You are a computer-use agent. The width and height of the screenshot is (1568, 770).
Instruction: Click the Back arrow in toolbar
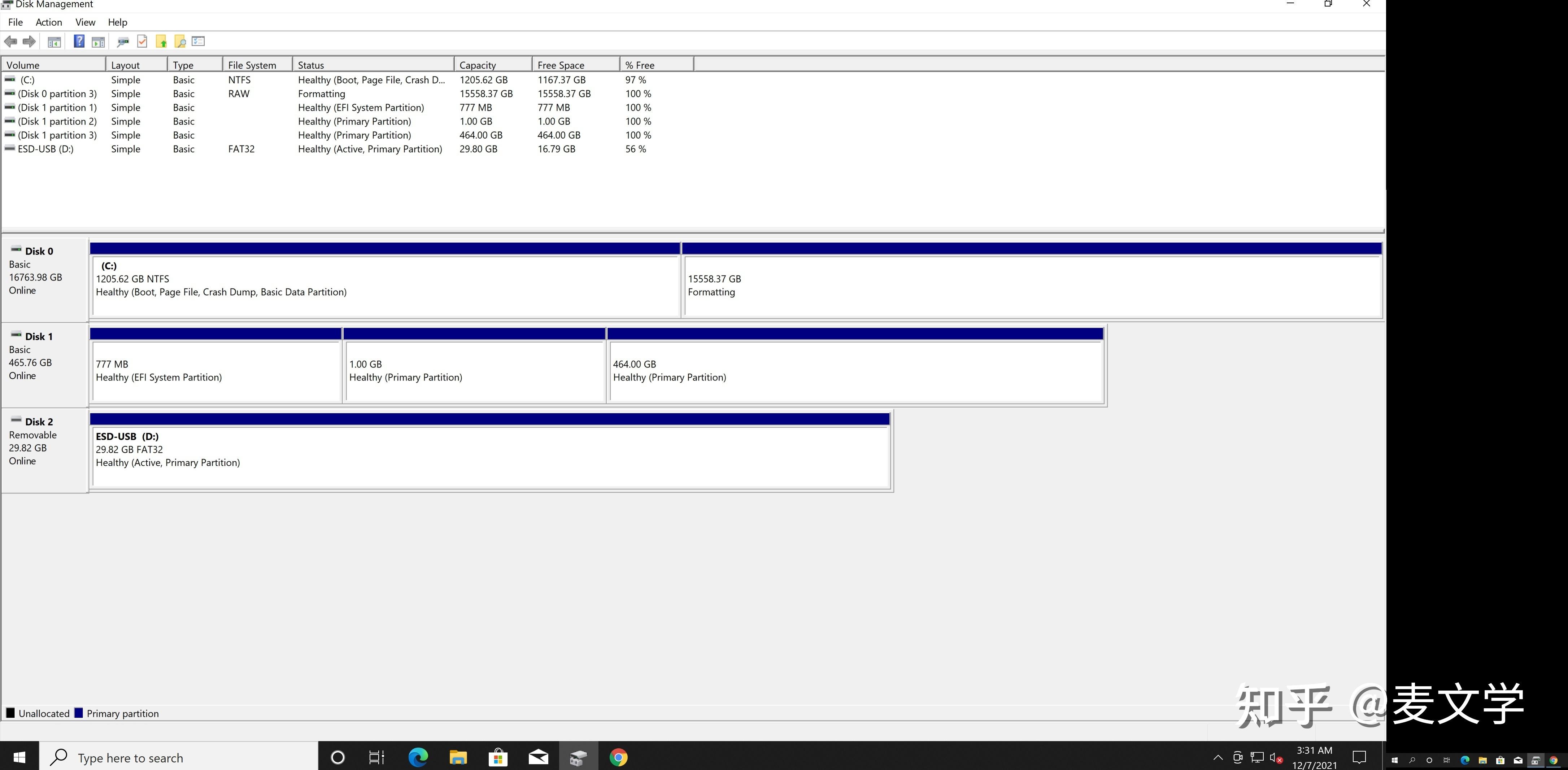click(x=10, y=42)
